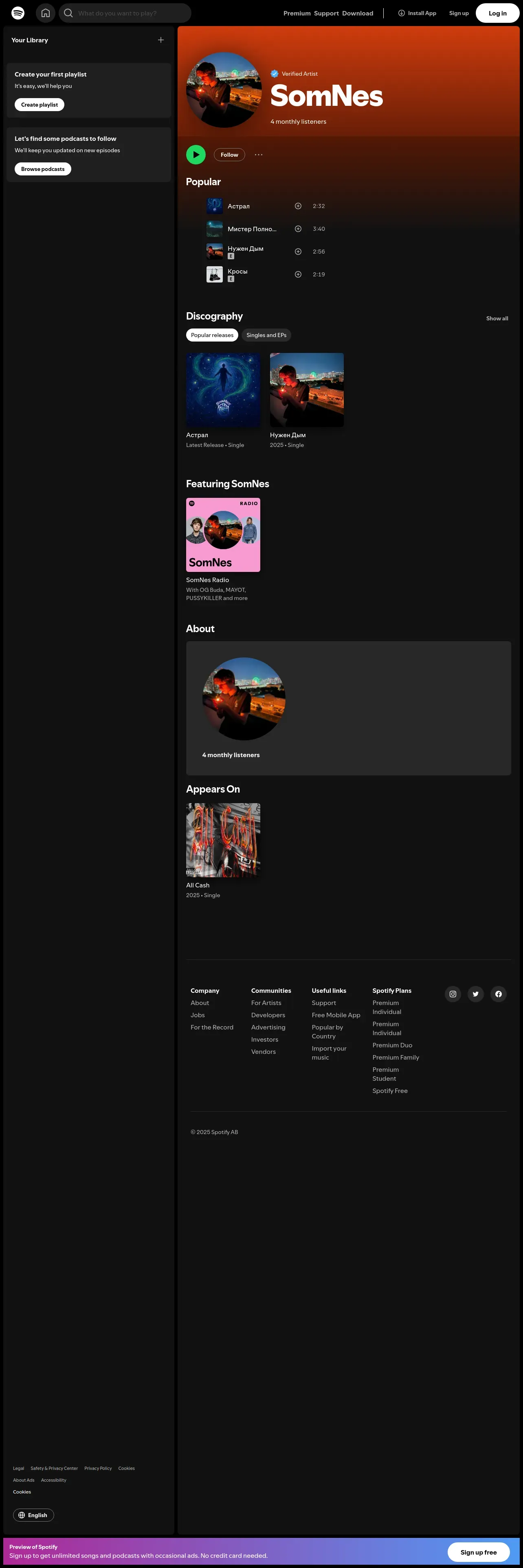Open the Premium link in top bar
The height and width of the screenshot is (1568, 523).
coord(297,13)
